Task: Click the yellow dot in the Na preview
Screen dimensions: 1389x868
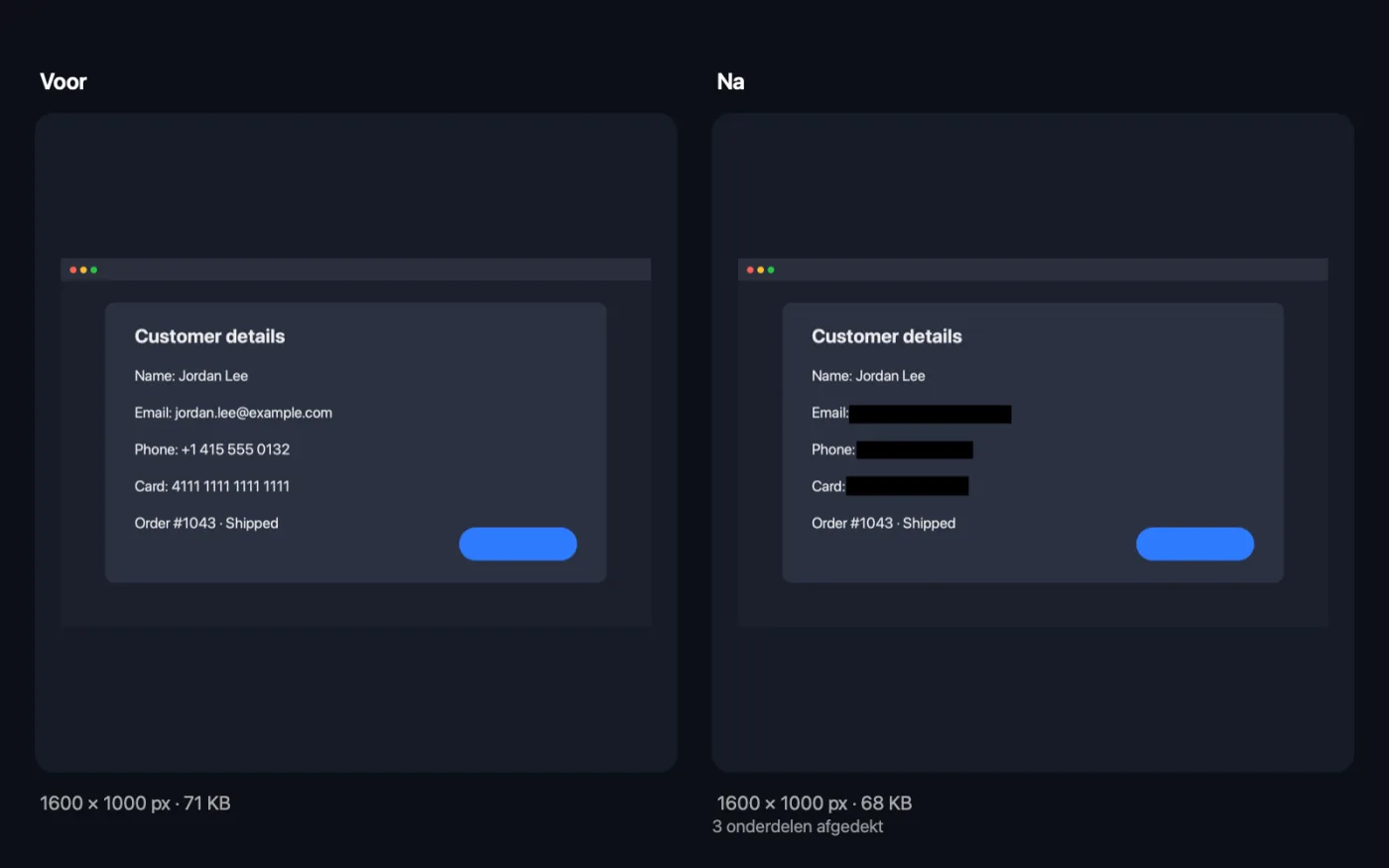Action: [x=761, y=270]
